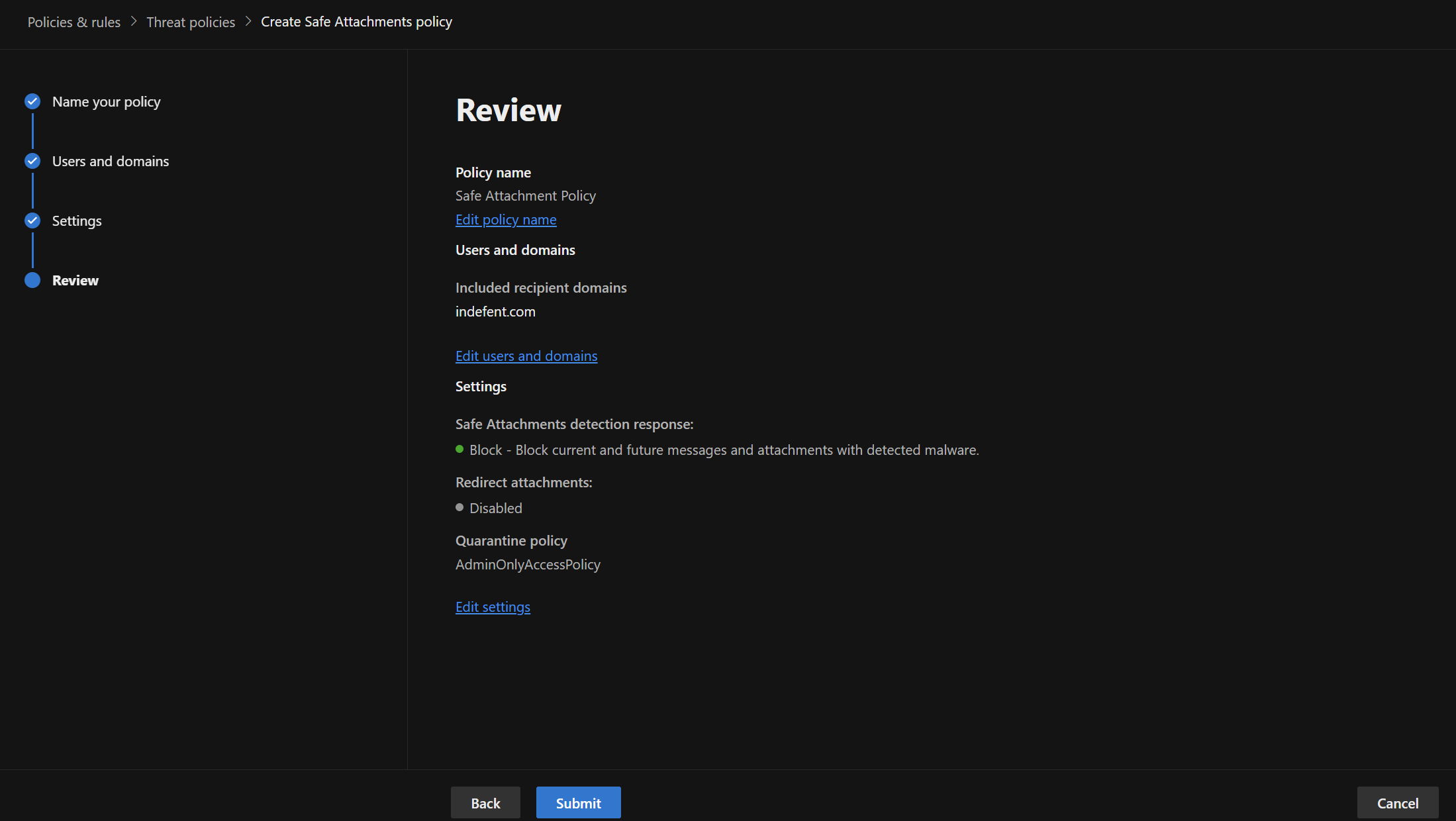This screenshot has width=1456, height=821.
Task: Select Users and domains wizard step
Action: pyautogui.click(x=111, y=162)
